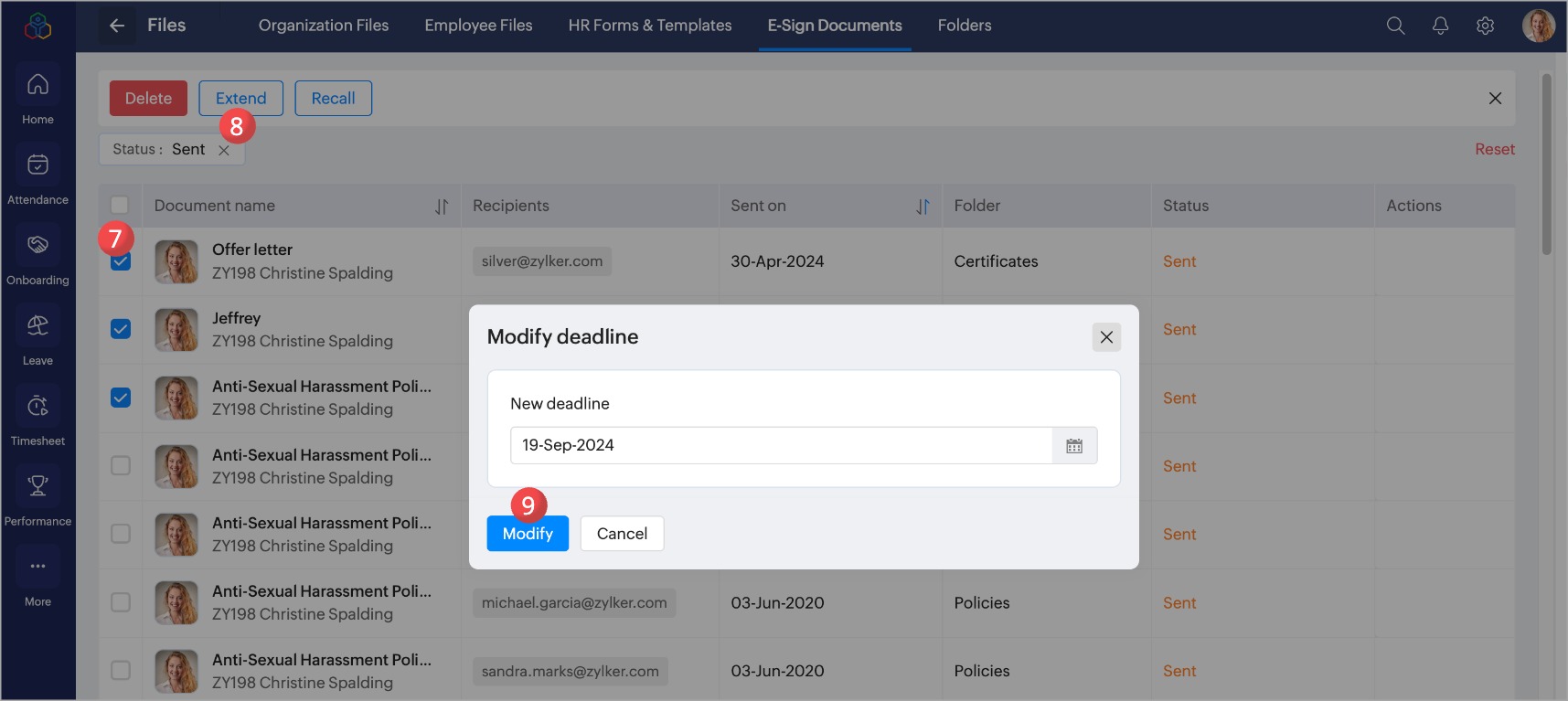Uncheck the Jeffrey document checkbox
1568x701 pixels.
pos(121,329)
